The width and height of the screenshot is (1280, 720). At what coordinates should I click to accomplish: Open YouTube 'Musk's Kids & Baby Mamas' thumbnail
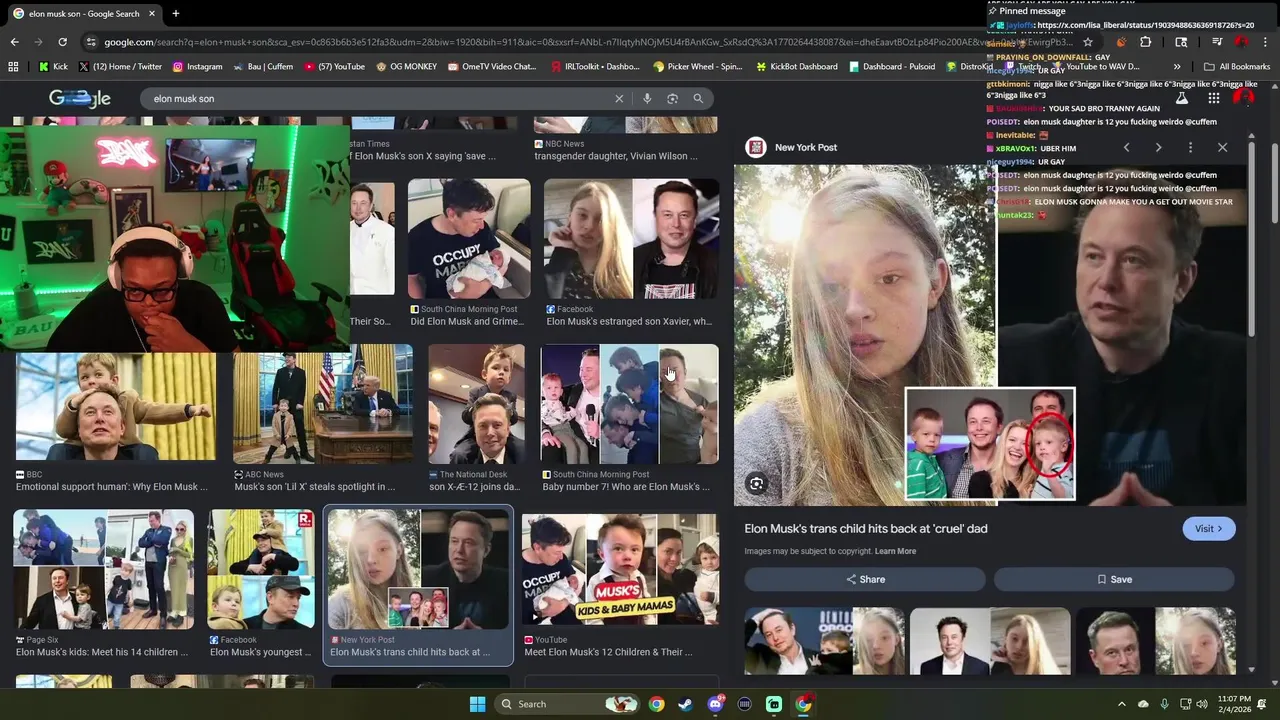point(620,569)
